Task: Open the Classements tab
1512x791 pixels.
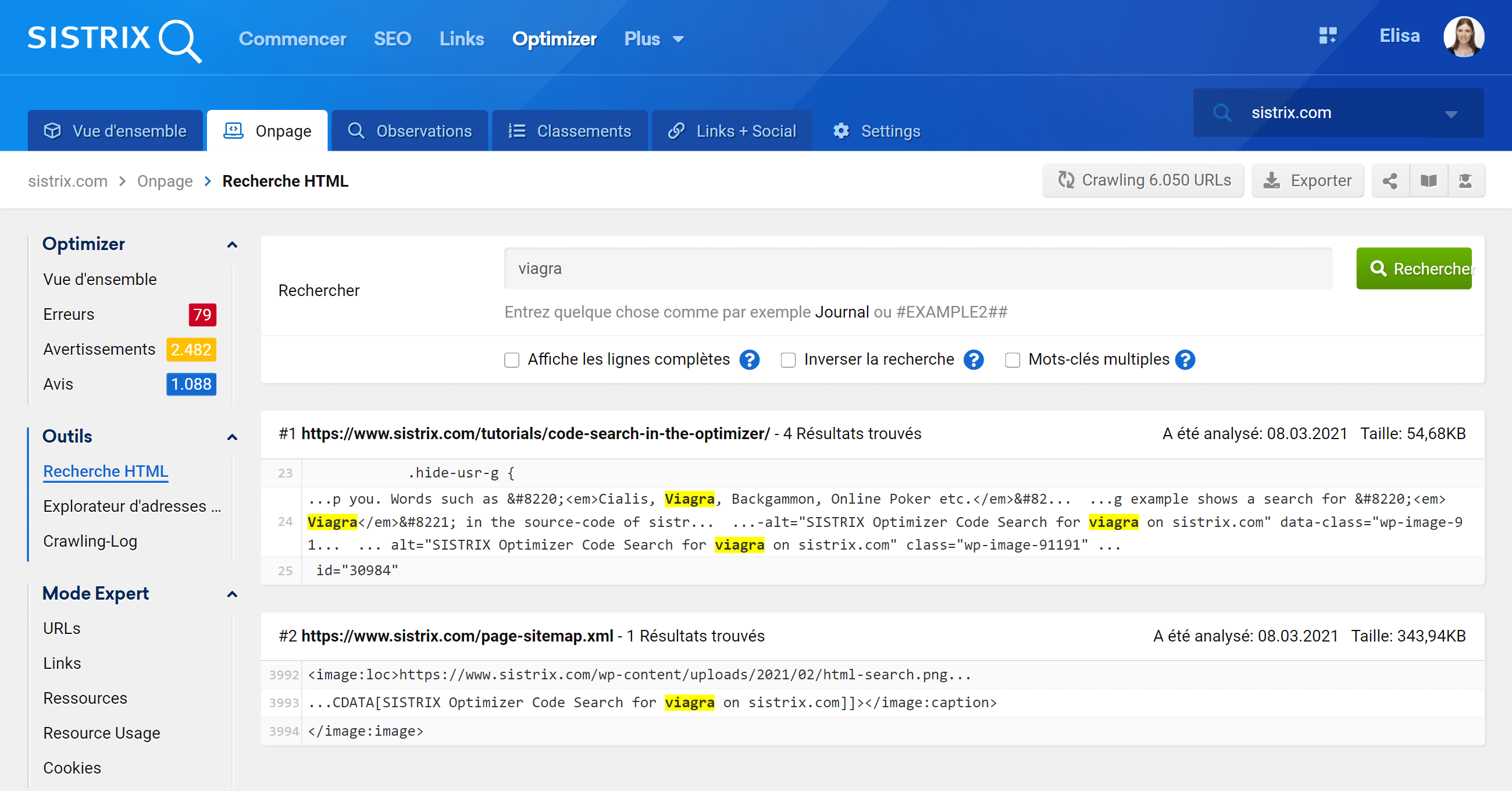Action: pos(570,130)
